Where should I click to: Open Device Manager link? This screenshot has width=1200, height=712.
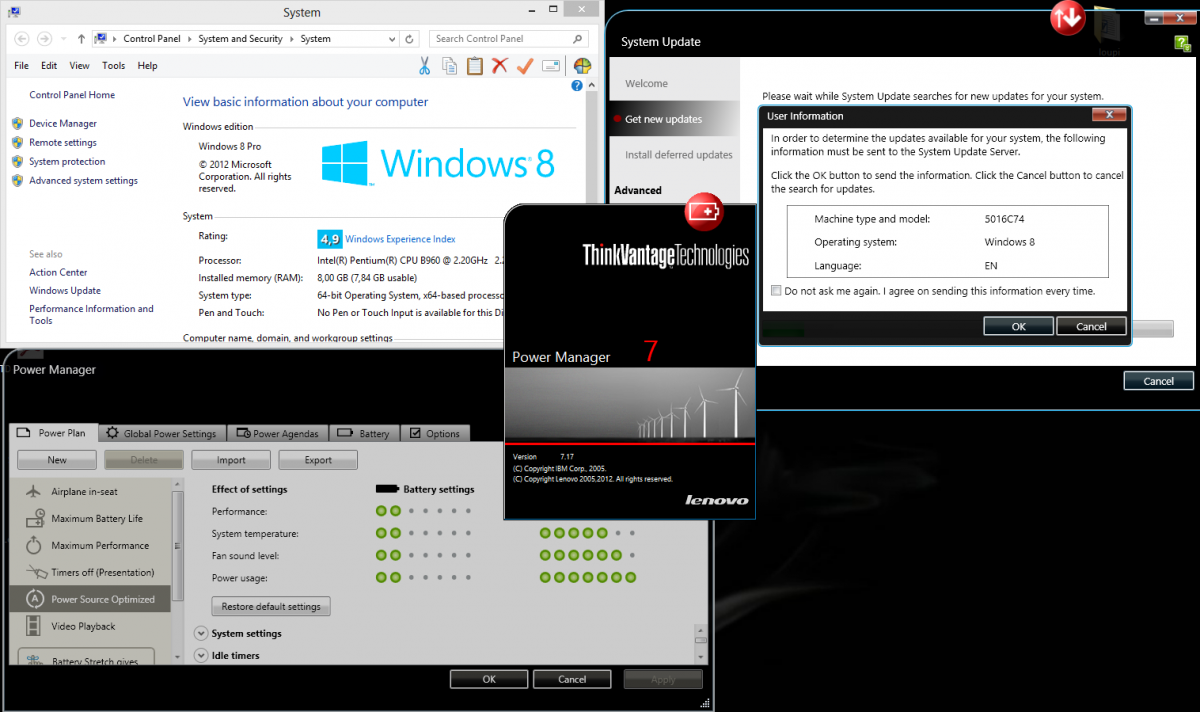click(x=63, y=123)
